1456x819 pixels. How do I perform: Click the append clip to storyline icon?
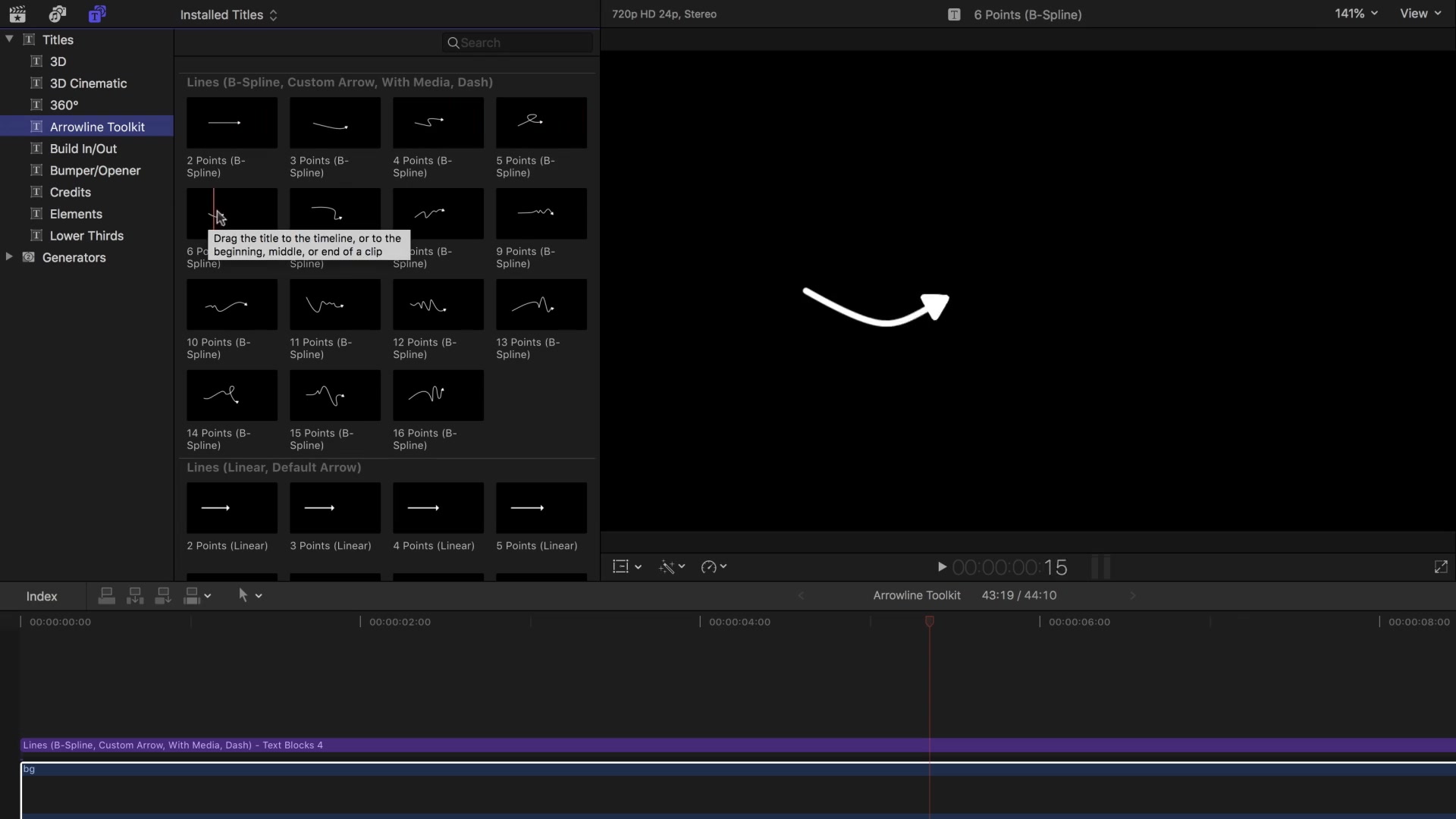(x=163, y=596)
